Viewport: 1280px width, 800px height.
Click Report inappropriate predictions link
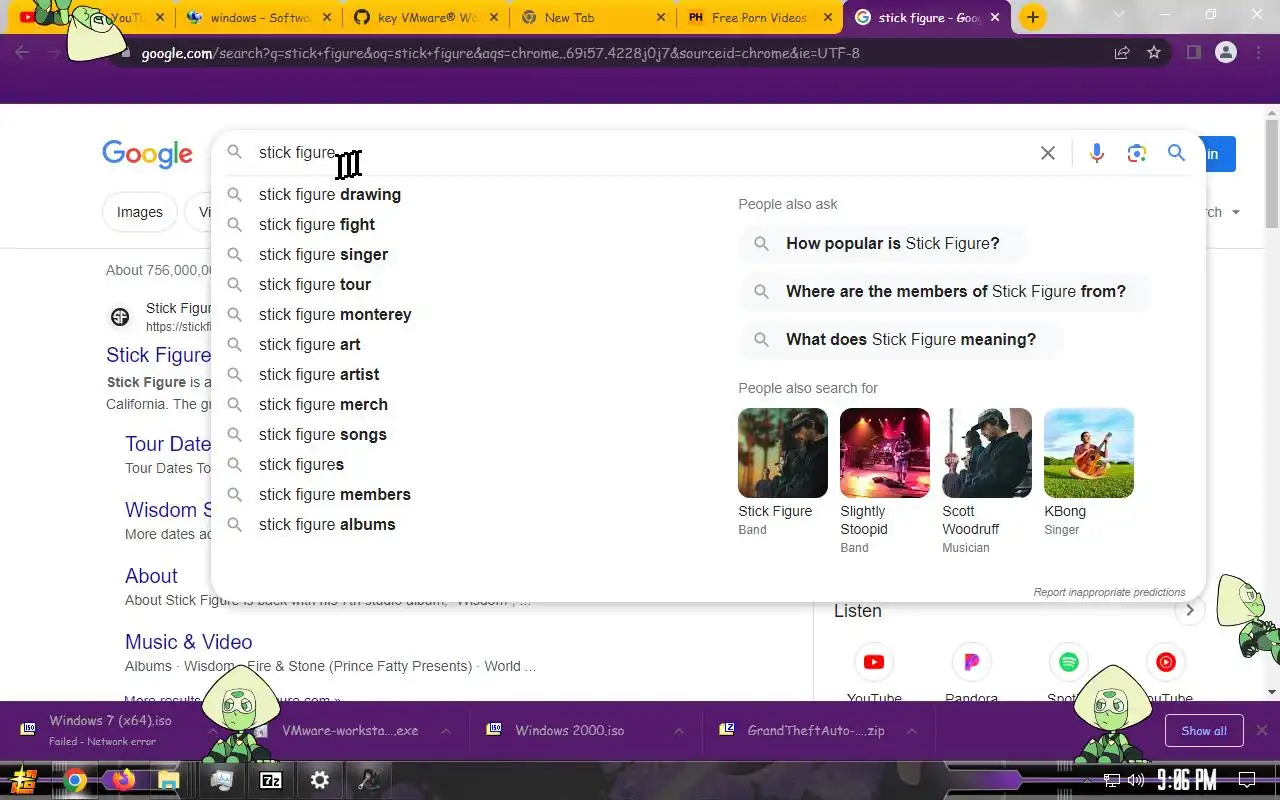pos(1109,592)
